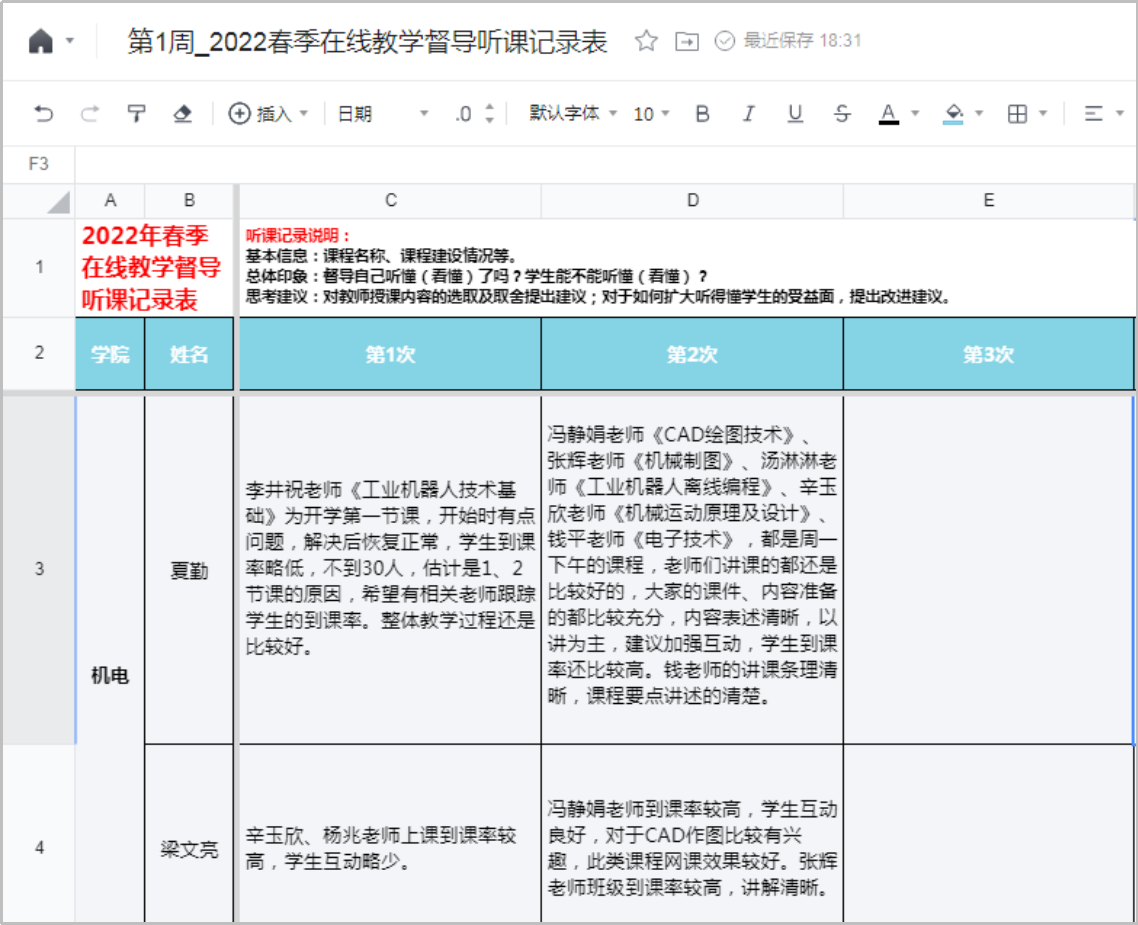
Task: Click the font color A button
Action: (x=888, y=114)
